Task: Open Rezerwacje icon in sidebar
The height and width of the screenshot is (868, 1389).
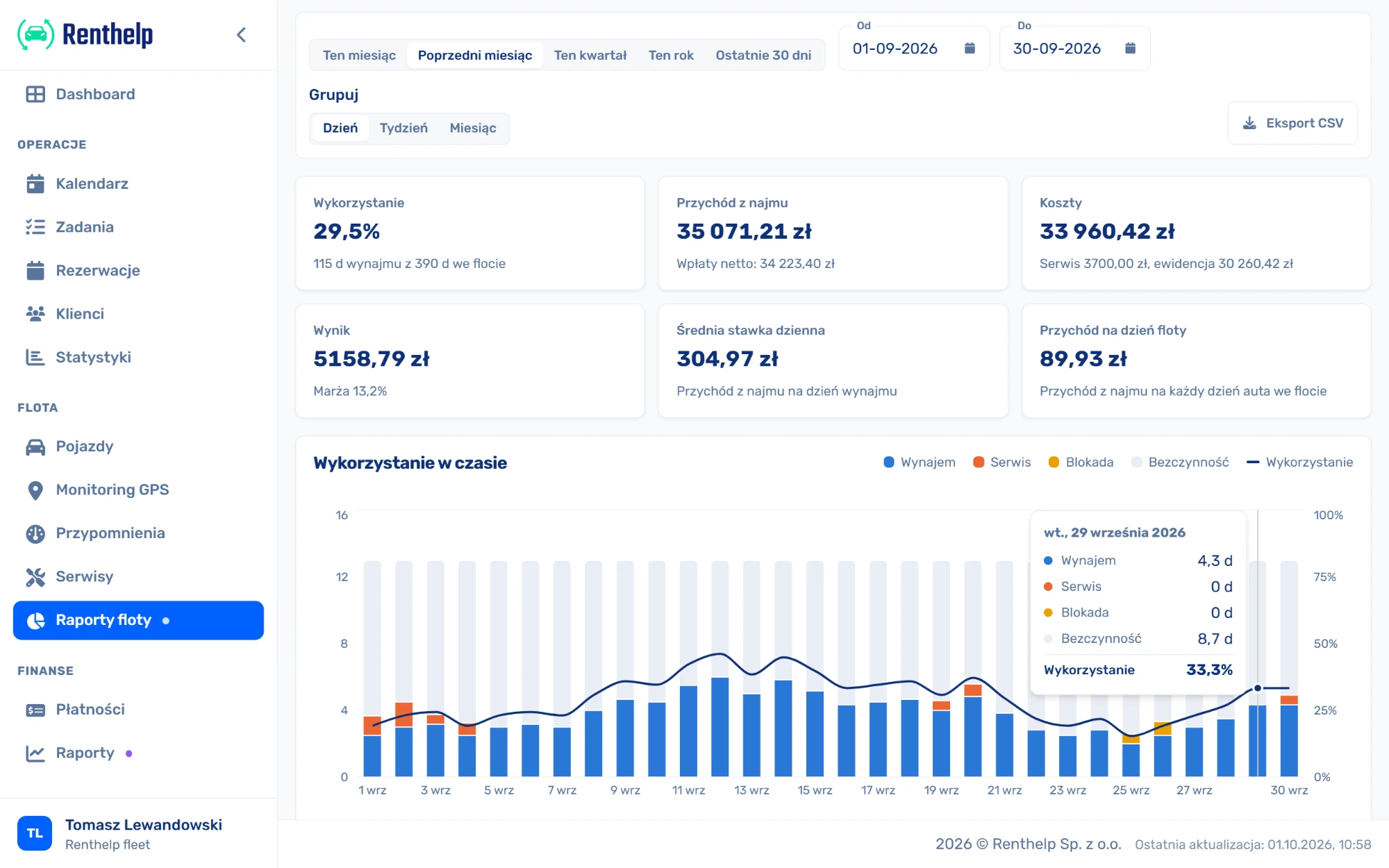Action: pyautogui.click(x=35, y=271)
